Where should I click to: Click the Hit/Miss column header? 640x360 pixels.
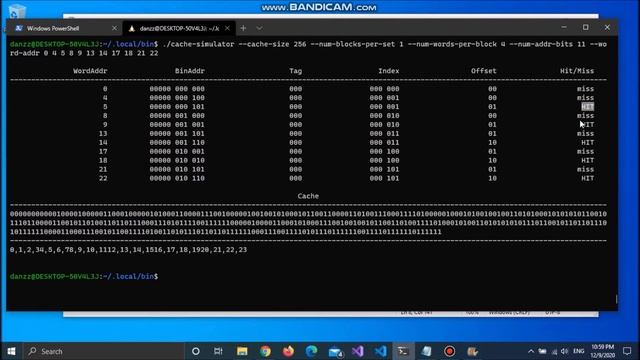[x=577, y=71]
